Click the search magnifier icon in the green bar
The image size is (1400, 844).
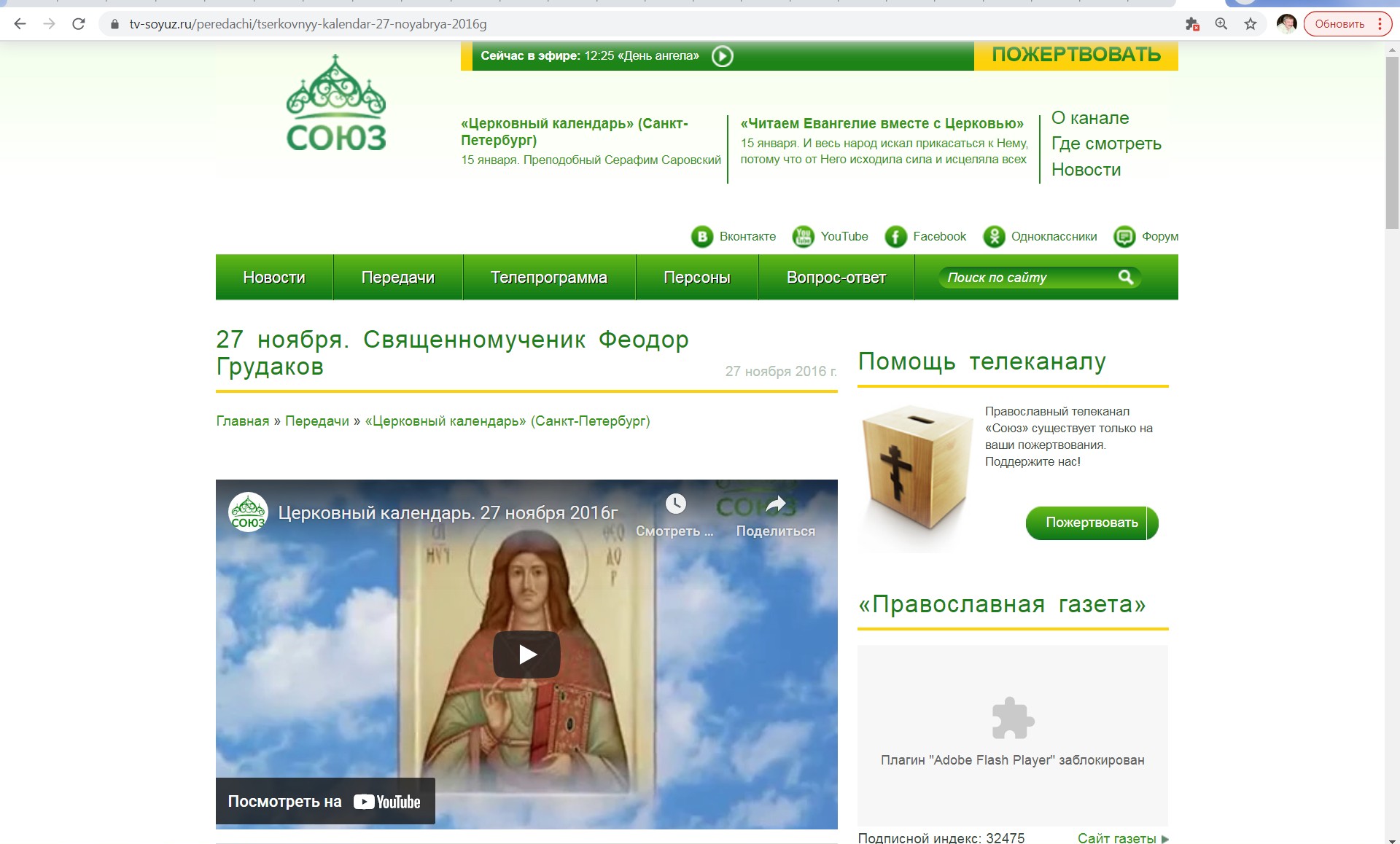(x=1126, y=277)
